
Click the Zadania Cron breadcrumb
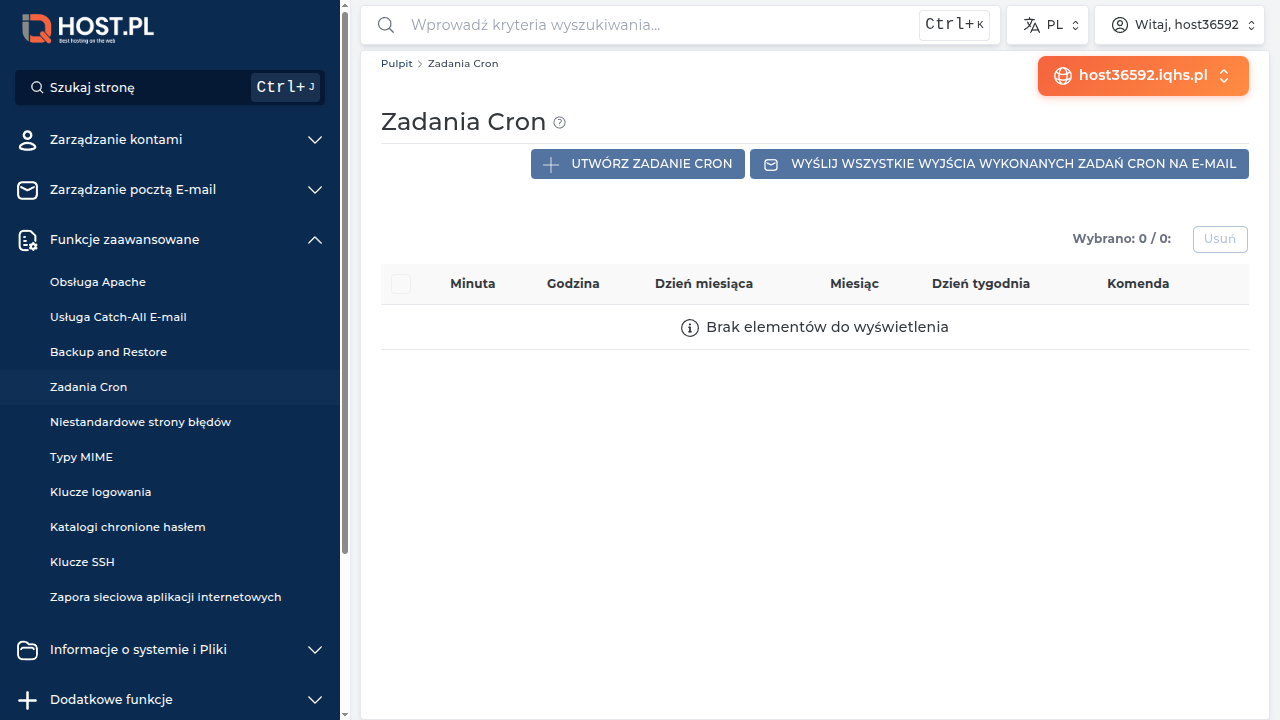tap(463, 63)
